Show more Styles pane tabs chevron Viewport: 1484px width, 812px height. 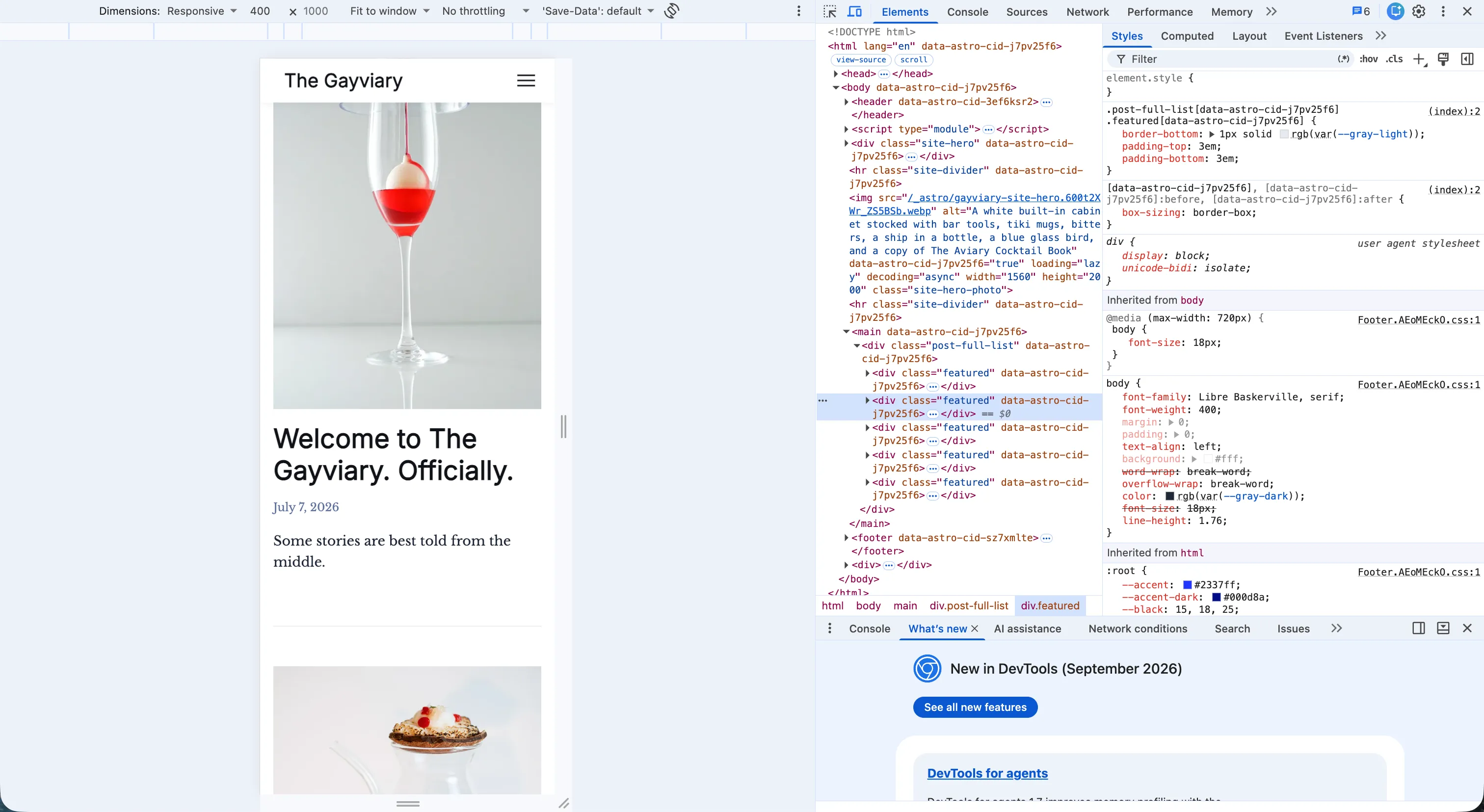point(1381,36)
